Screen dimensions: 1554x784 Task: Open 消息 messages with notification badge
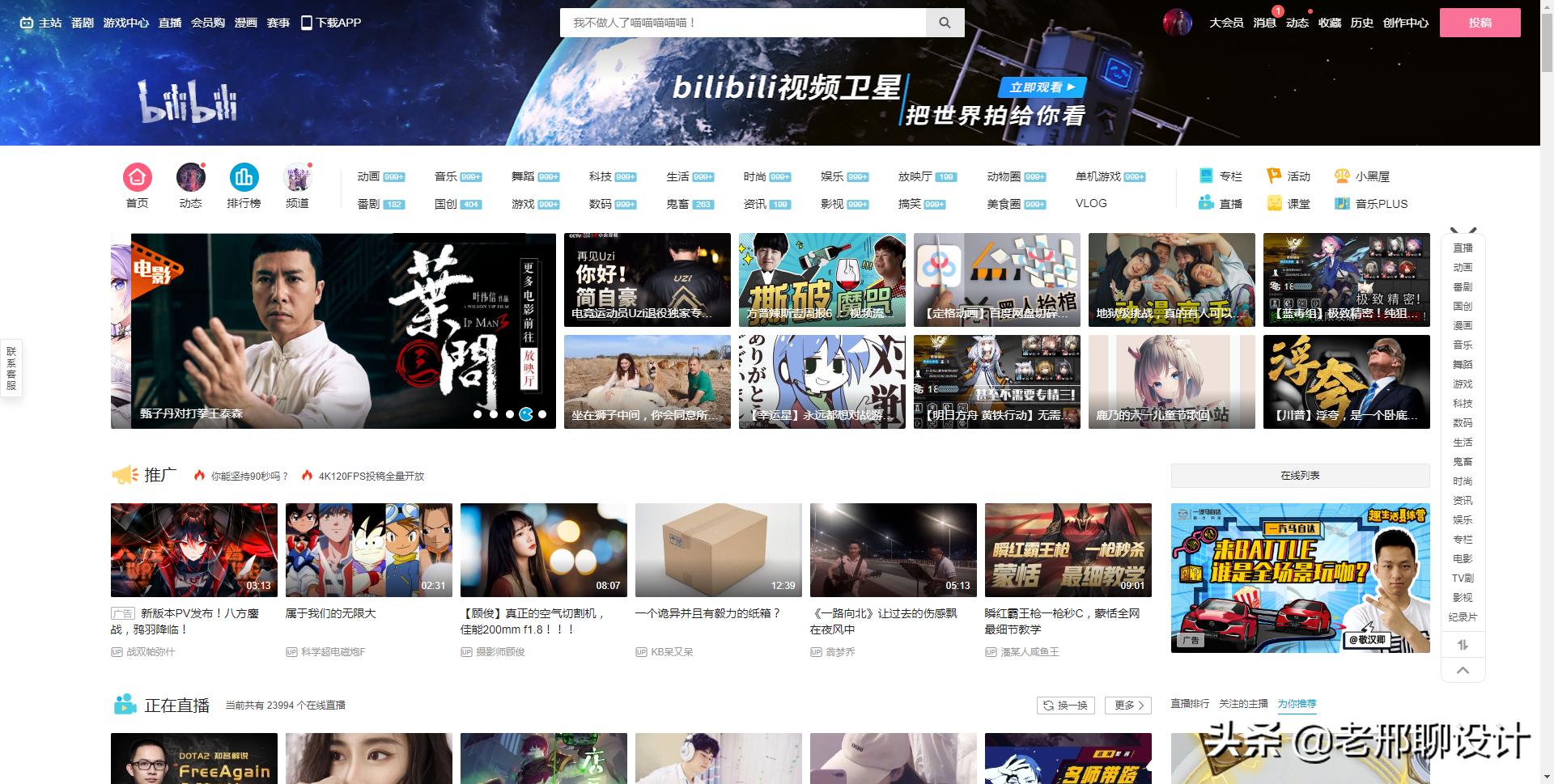pos(1265,23)
